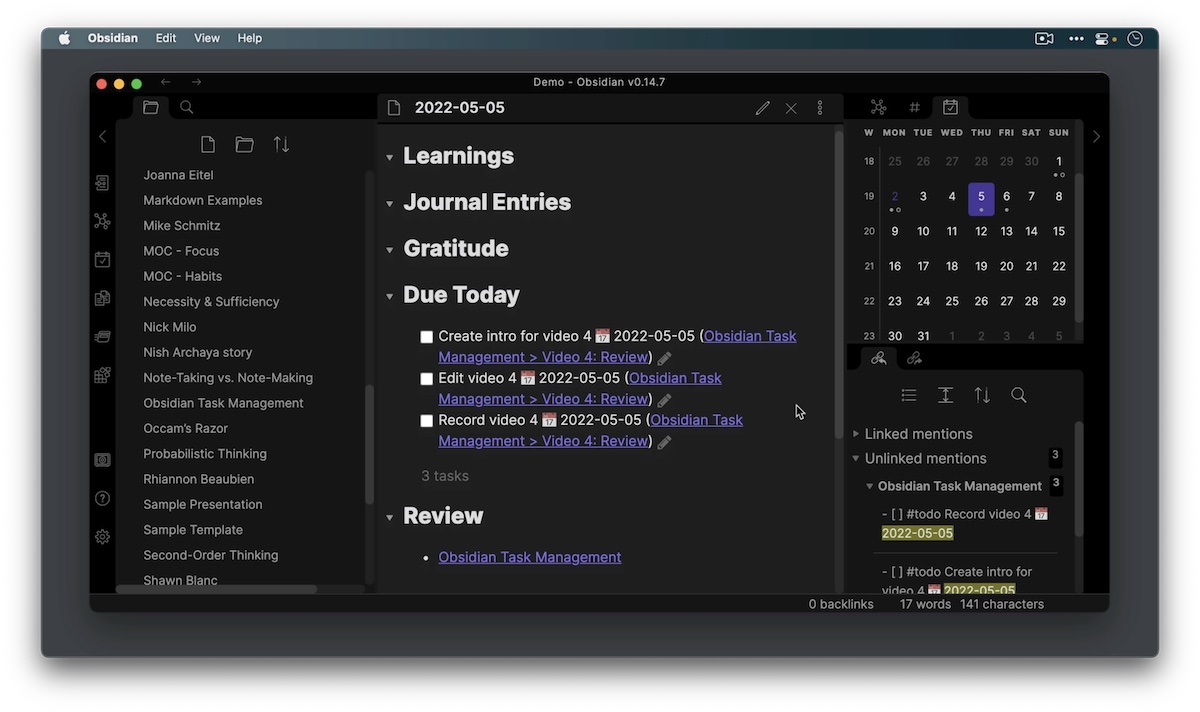The height and width of the screenshot is (712, 1200).
Task: Check off the Record video 4 task
Action: coord(427,421)
